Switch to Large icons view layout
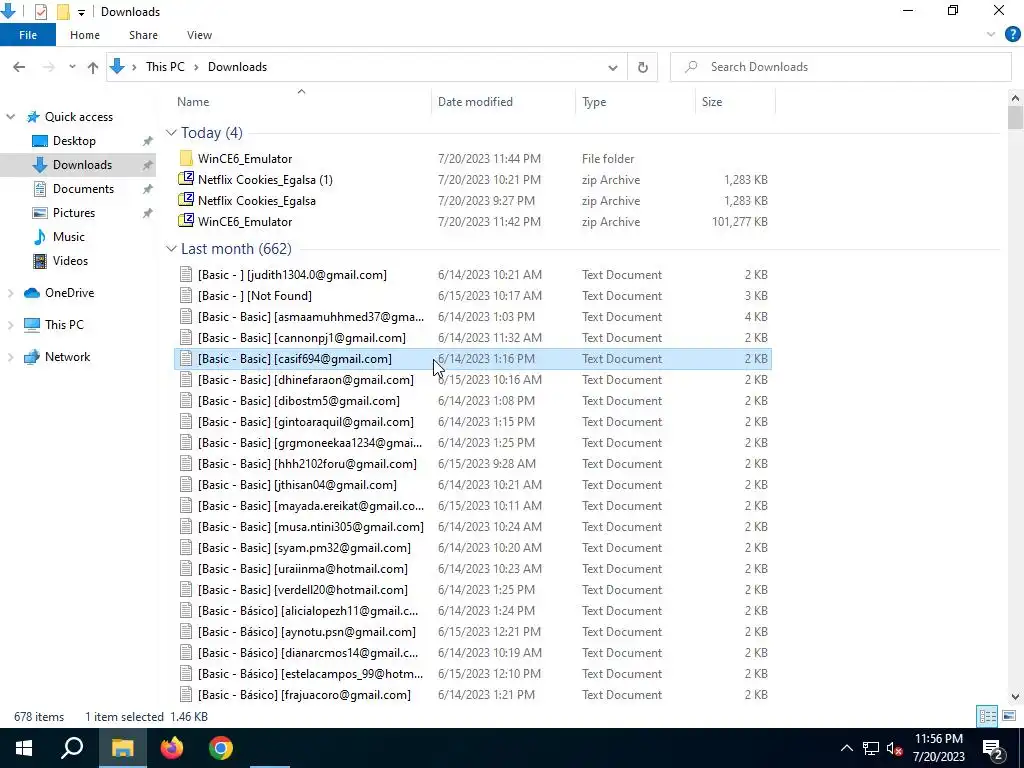 click(1009, 716)
